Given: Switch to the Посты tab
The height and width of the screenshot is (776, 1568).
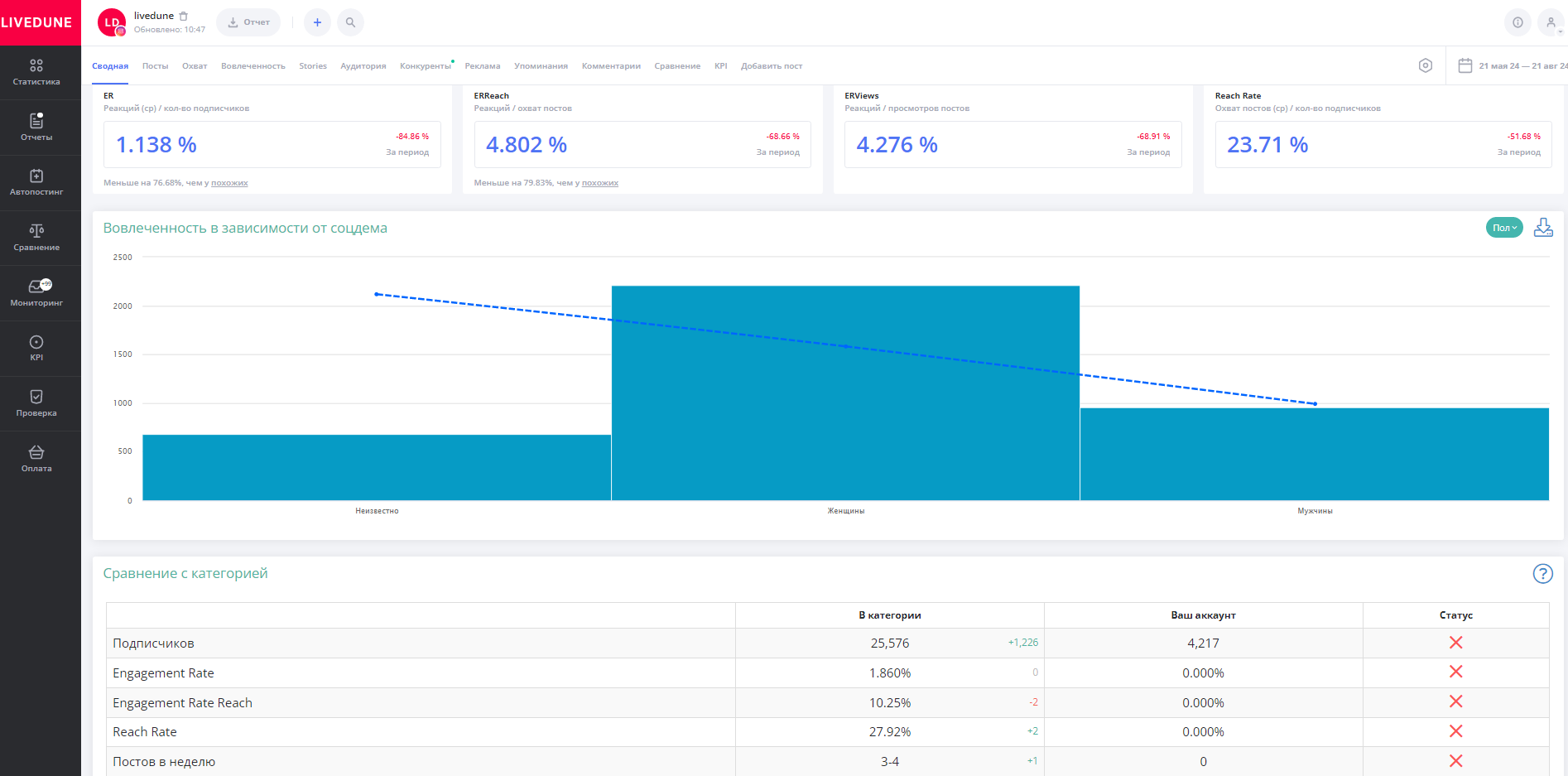Looking at the screenshot, I should click(155, 66).
